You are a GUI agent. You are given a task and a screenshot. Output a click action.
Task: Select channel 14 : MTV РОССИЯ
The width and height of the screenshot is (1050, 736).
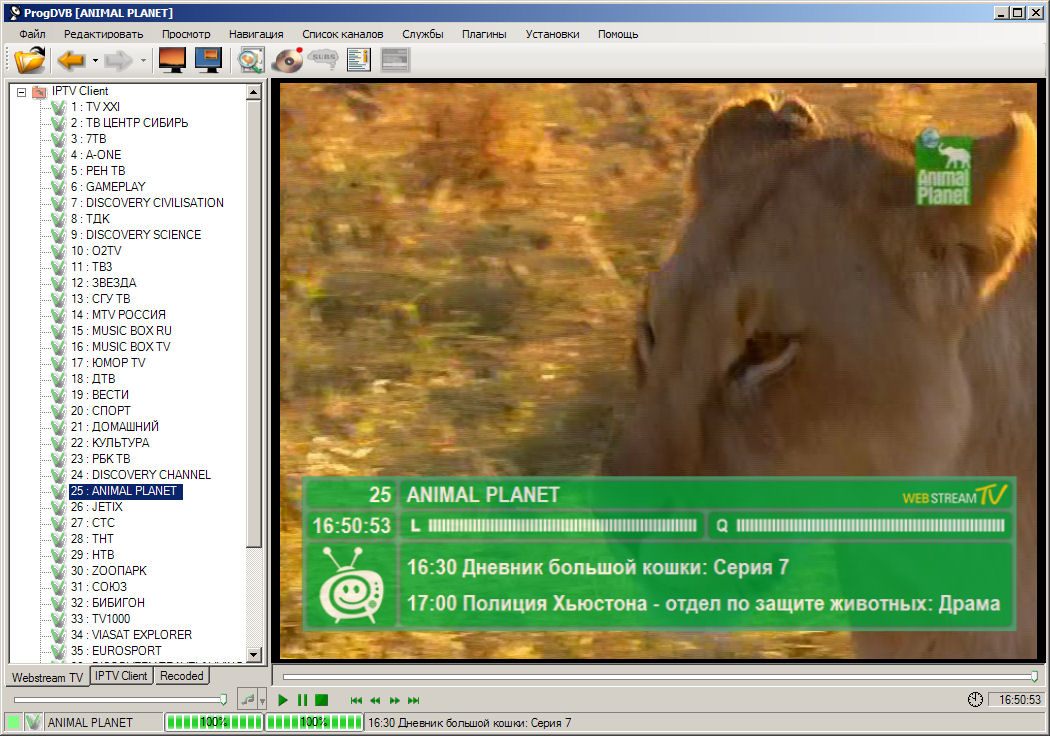tap(118, 315)
